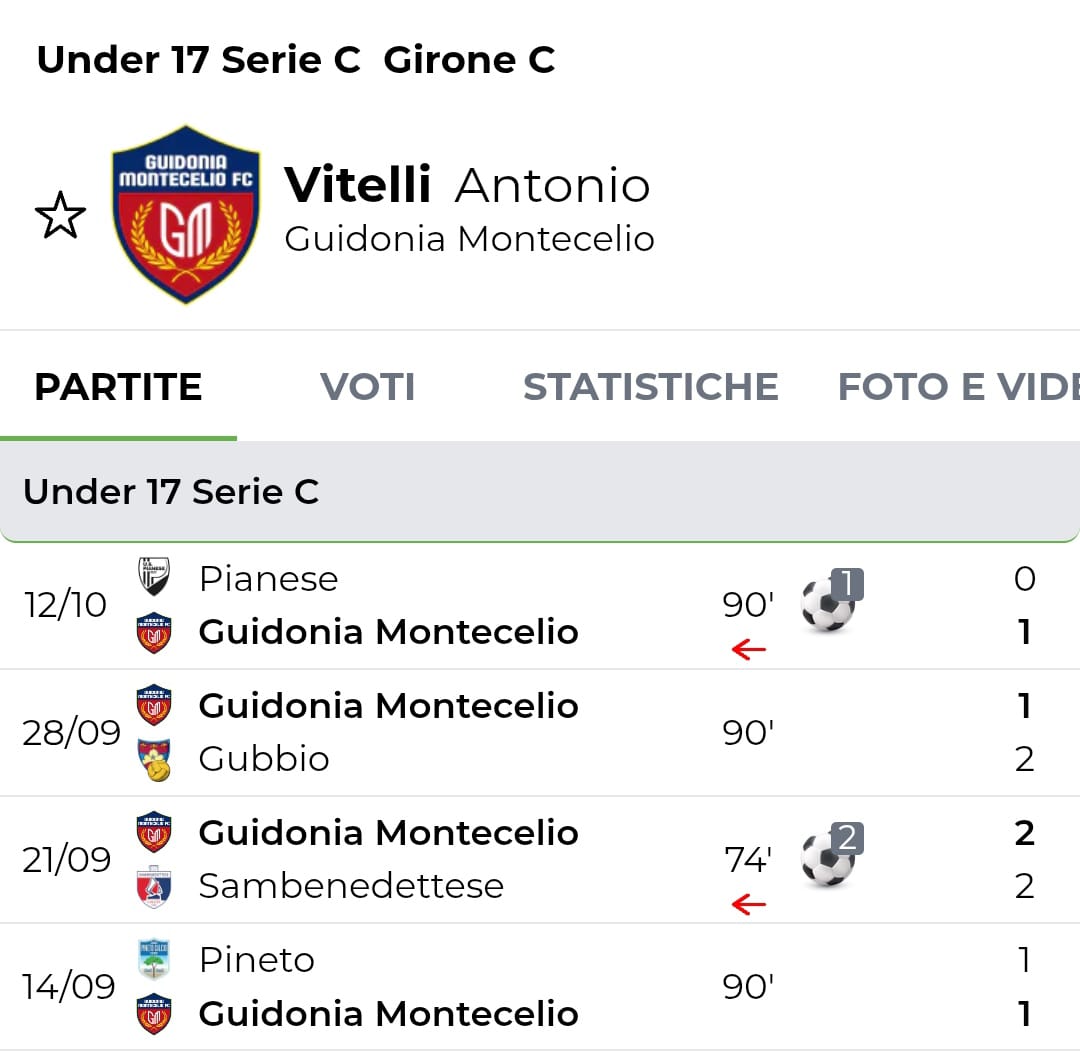The image size is (1080, 1055).
Task: Open the 14/09 Pineto match row
Action: [x=540, y=987]
